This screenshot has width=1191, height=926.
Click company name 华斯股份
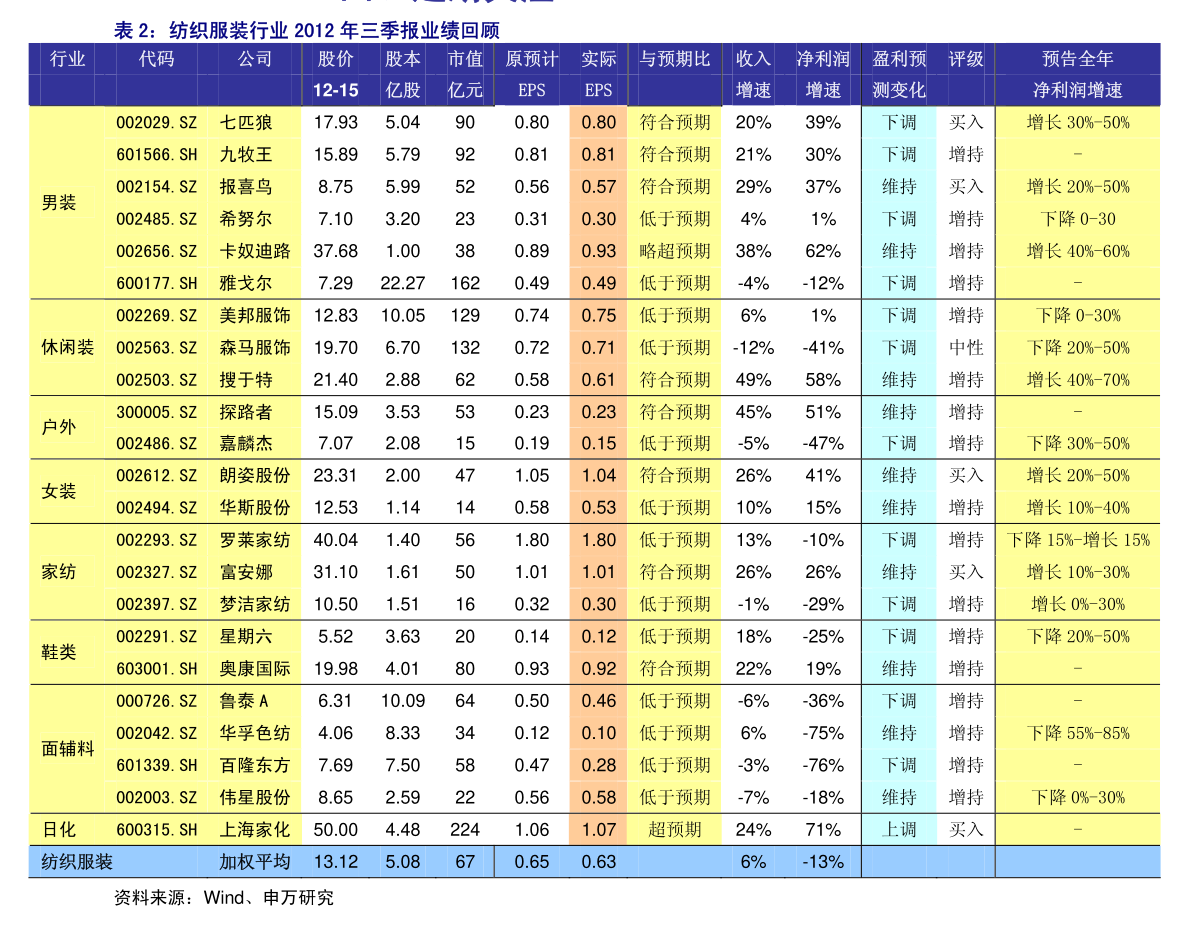click(x=254, y=507)
